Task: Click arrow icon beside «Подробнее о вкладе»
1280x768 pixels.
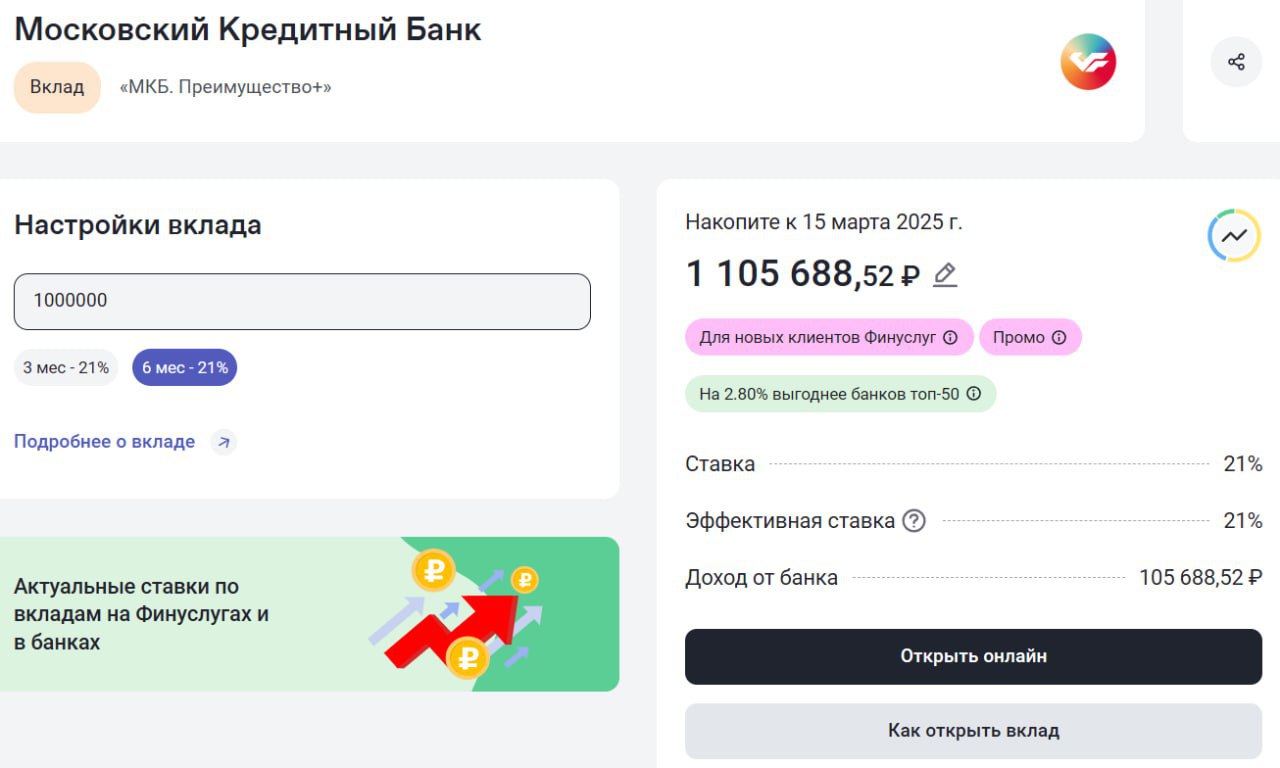Action: (224, 442)
